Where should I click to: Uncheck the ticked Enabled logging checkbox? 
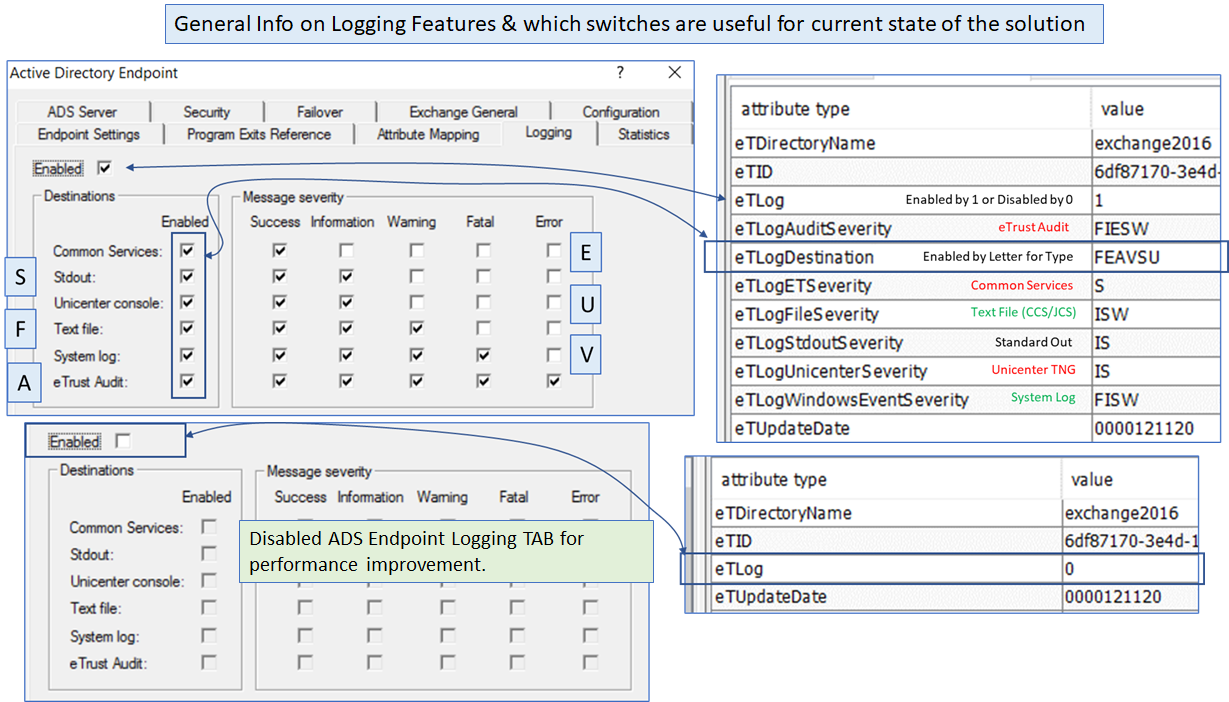click(x=105, y=168)
